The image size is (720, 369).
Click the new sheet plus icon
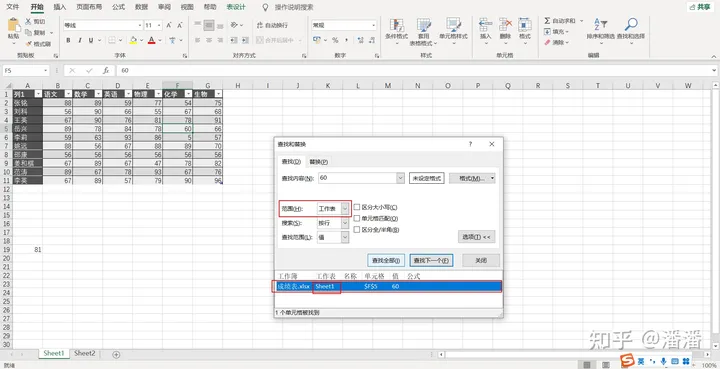116,354
